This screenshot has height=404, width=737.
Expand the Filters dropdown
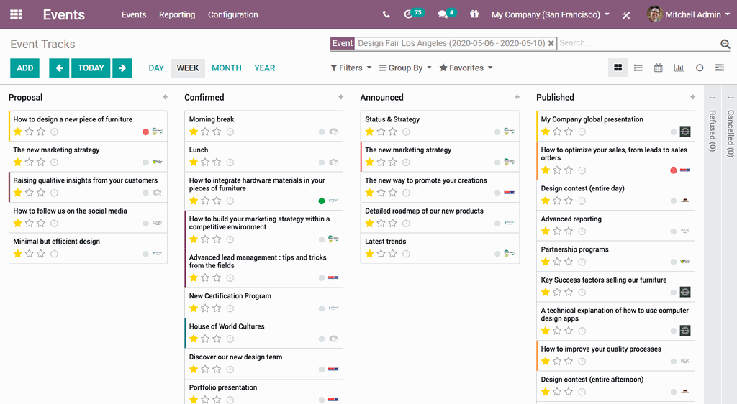point(351,68)
